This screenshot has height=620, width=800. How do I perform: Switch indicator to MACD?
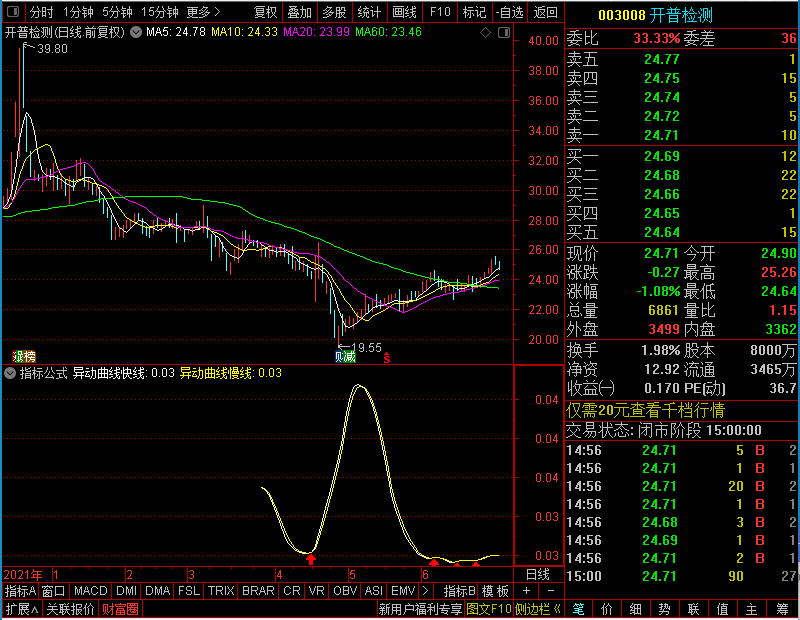tap(90, 591)
